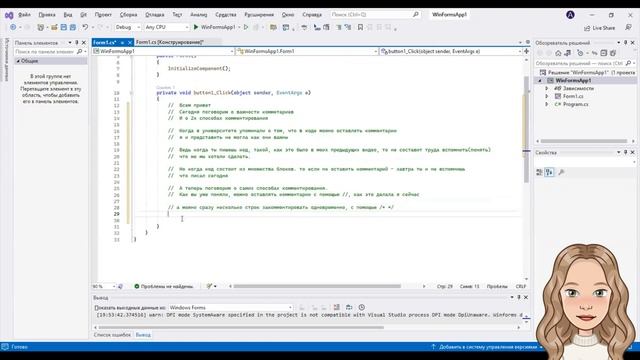Close the Свойства panel
Image resolution: width=640 pixels, height=360 pixels.
click(633, 152)
